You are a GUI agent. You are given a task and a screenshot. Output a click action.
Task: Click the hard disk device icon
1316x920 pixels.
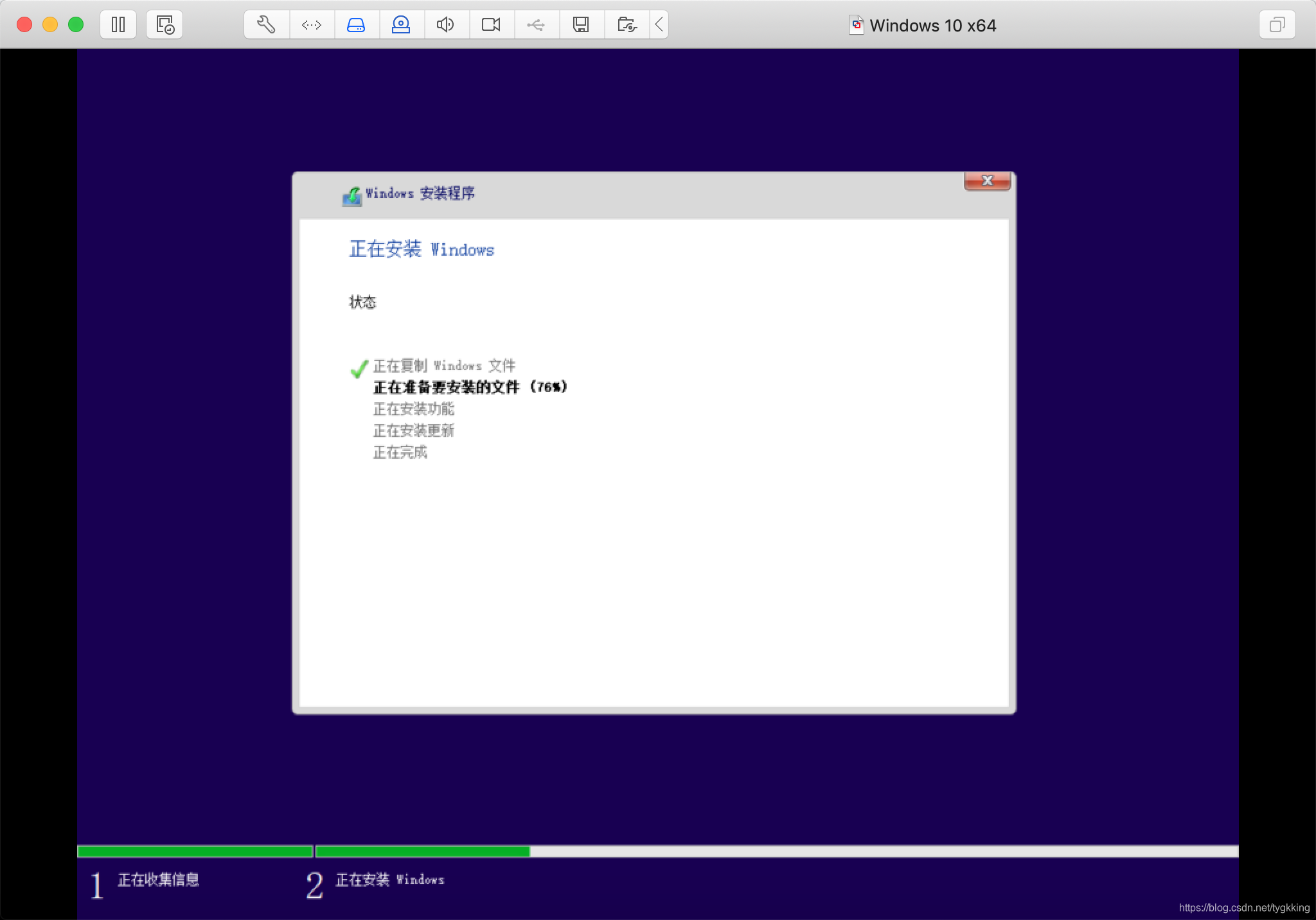(x=356, y=25)
